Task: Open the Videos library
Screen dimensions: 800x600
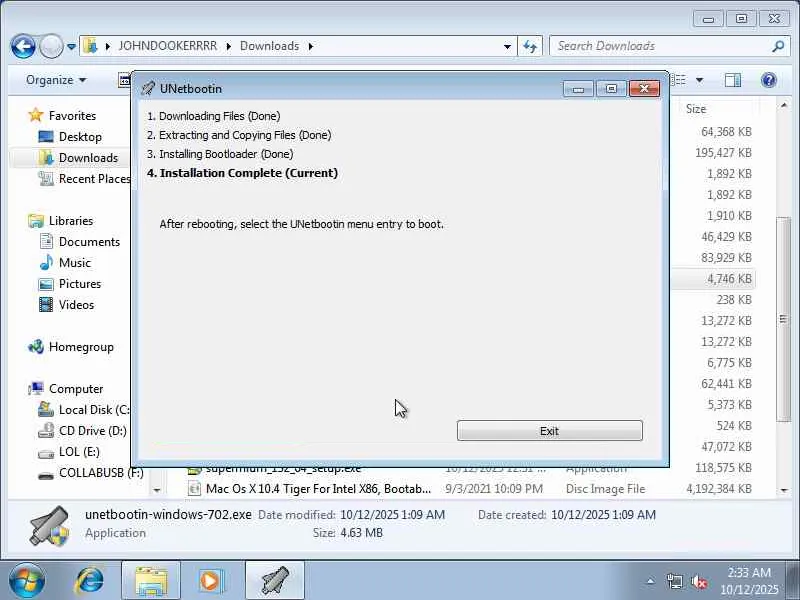Action: [x=77, y=305]
